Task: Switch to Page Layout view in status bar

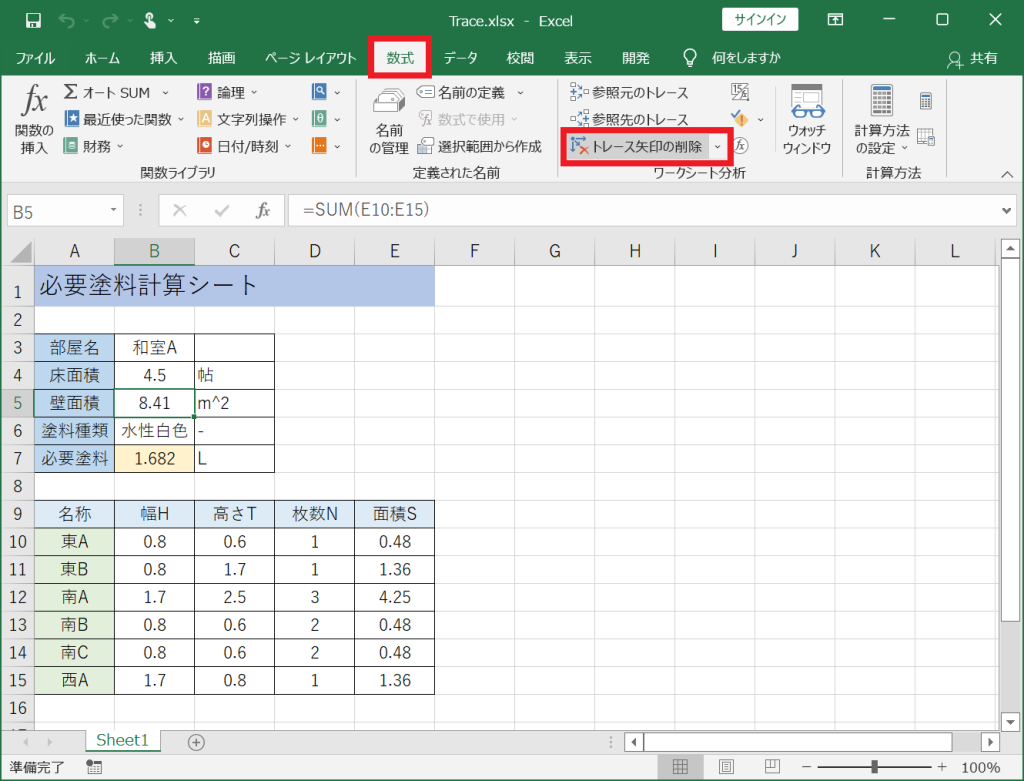Action: pyautogui.click(x=726, y=767)
